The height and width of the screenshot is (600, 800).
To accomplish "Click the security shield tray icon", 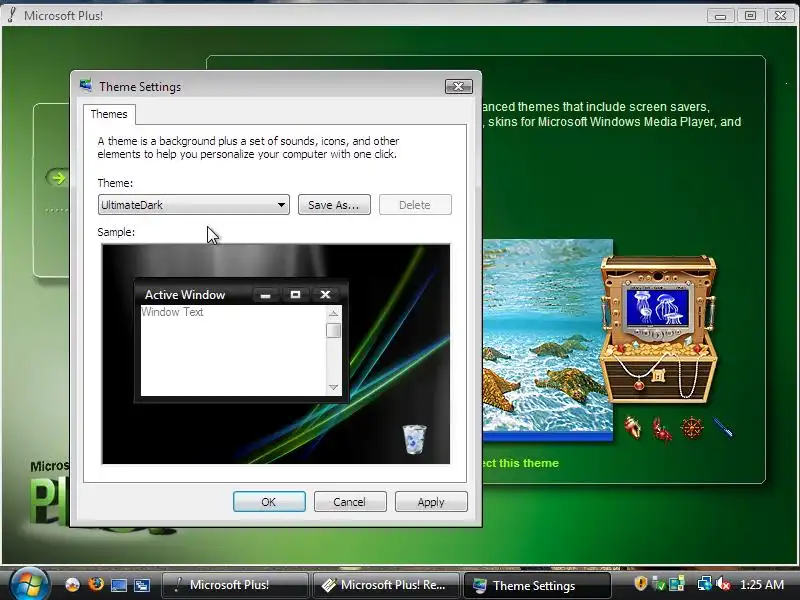I will (641, 583).
